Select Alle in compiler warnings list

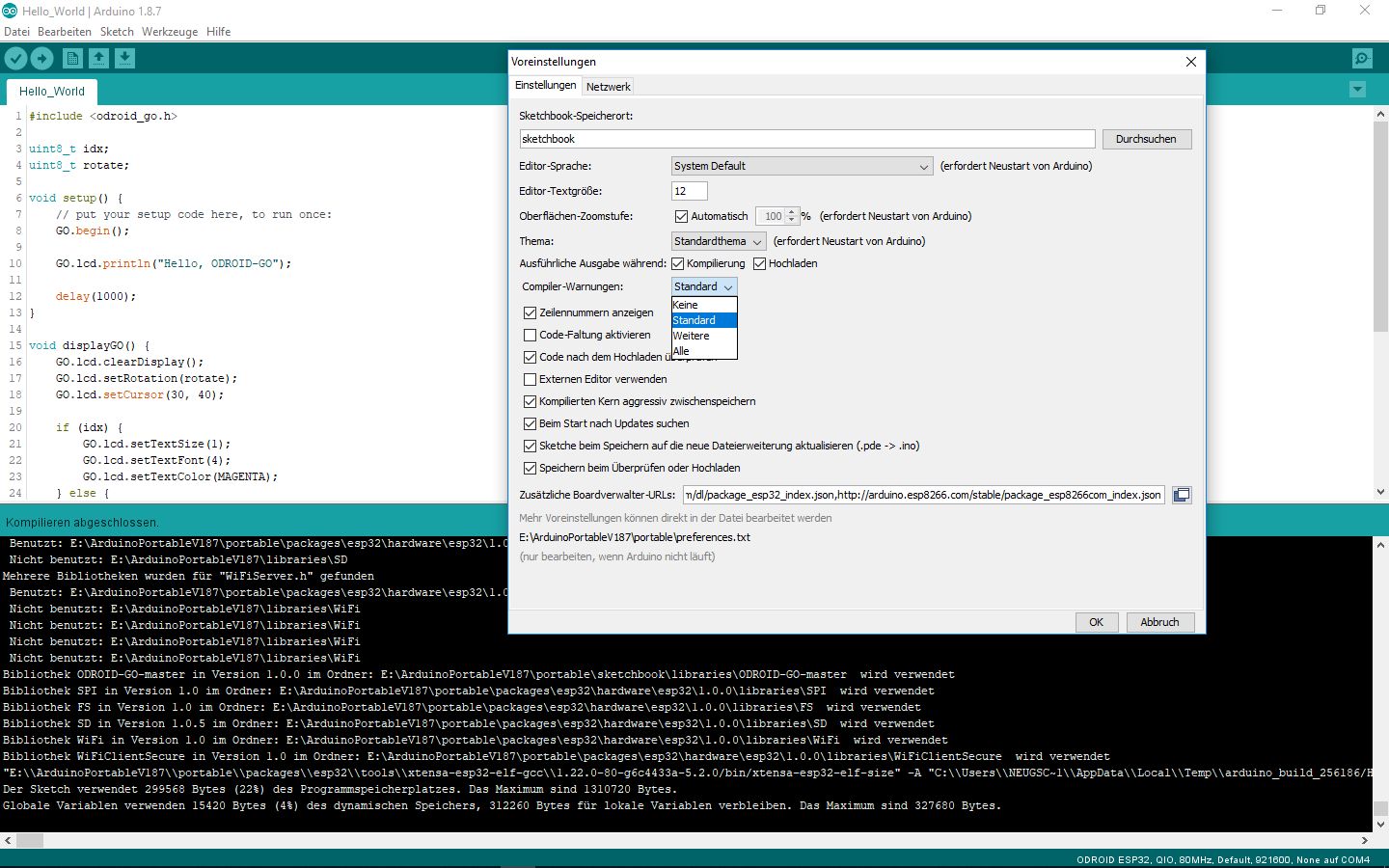[704, 351]
